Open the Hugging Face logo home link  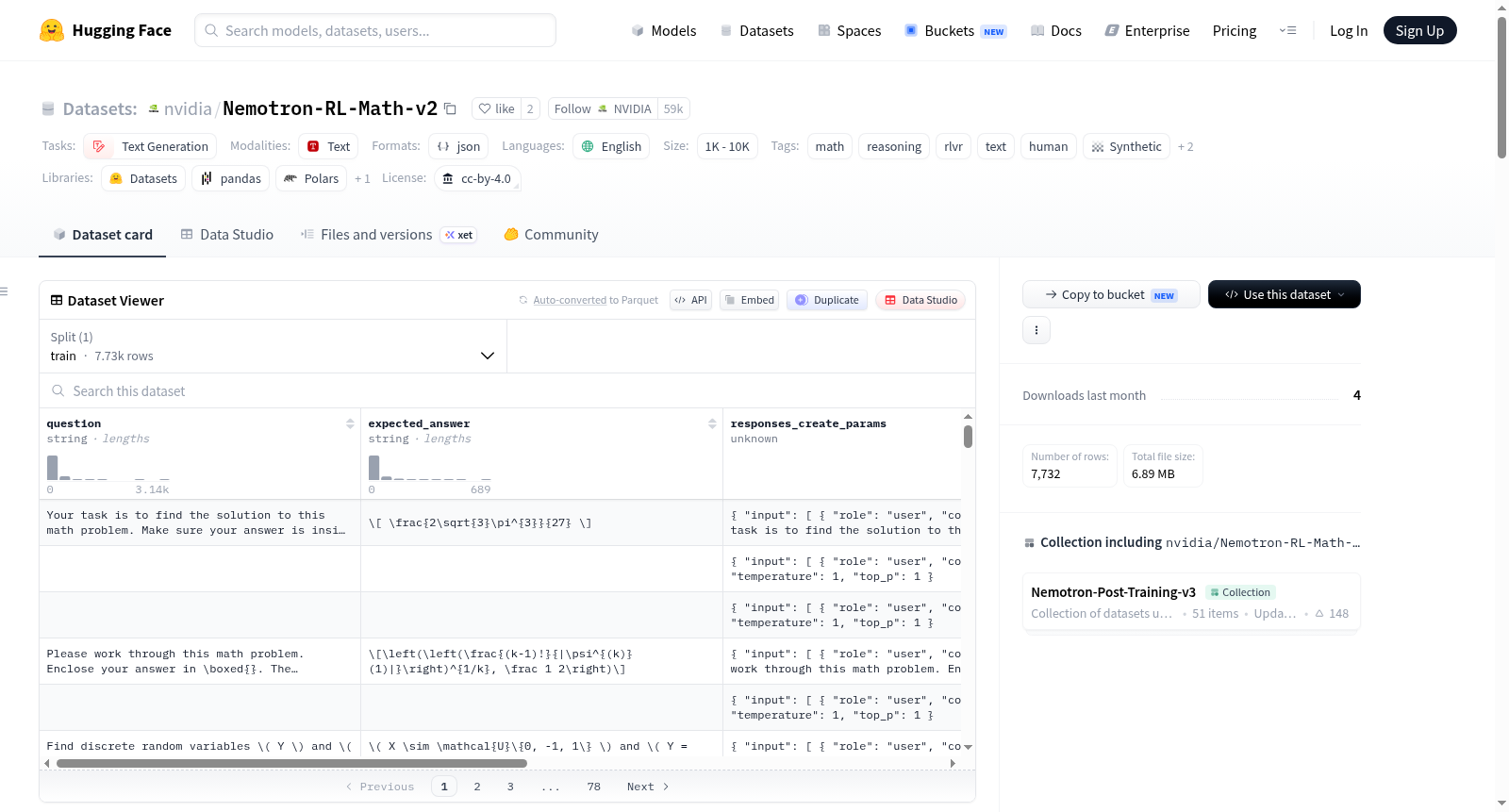[x=106, y=30]
